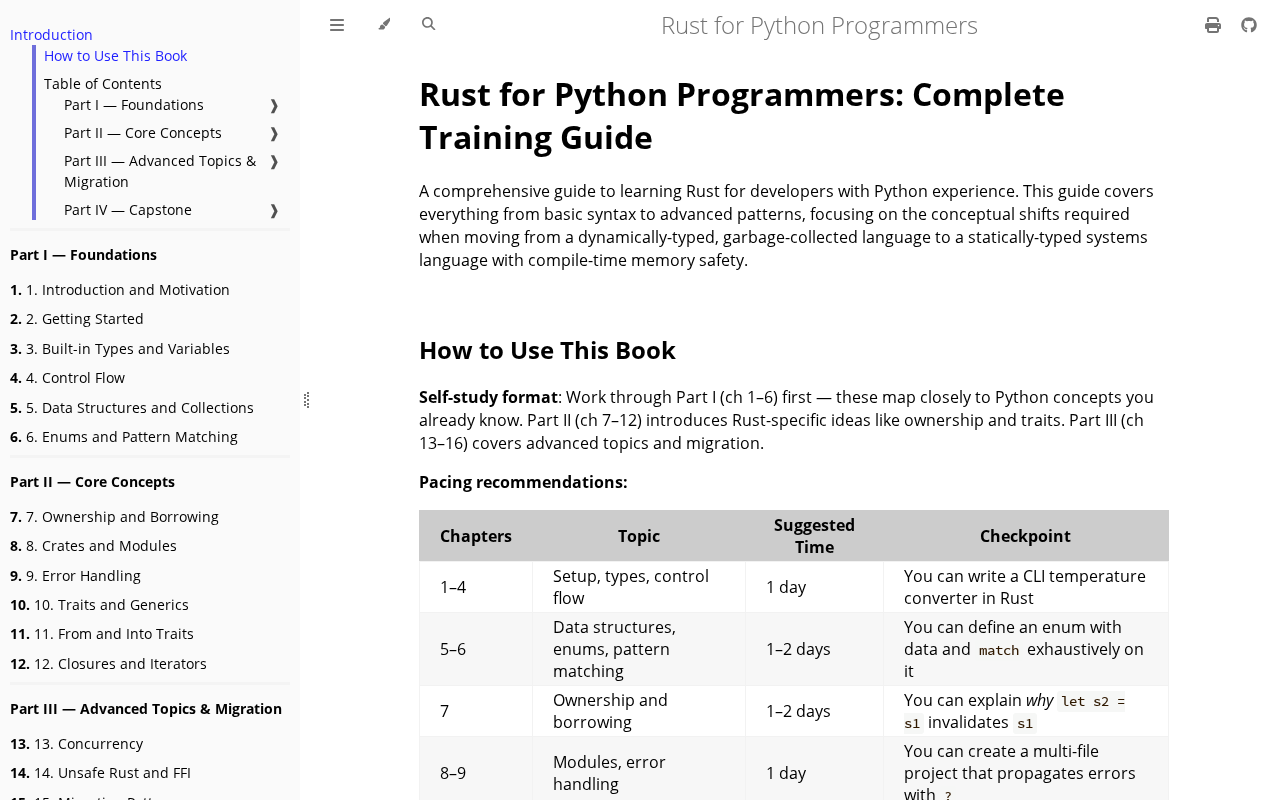This screenshot has width=1280, height=800.
Task: Go to How to Use This Book section
Action: click(x=115, y=56)
